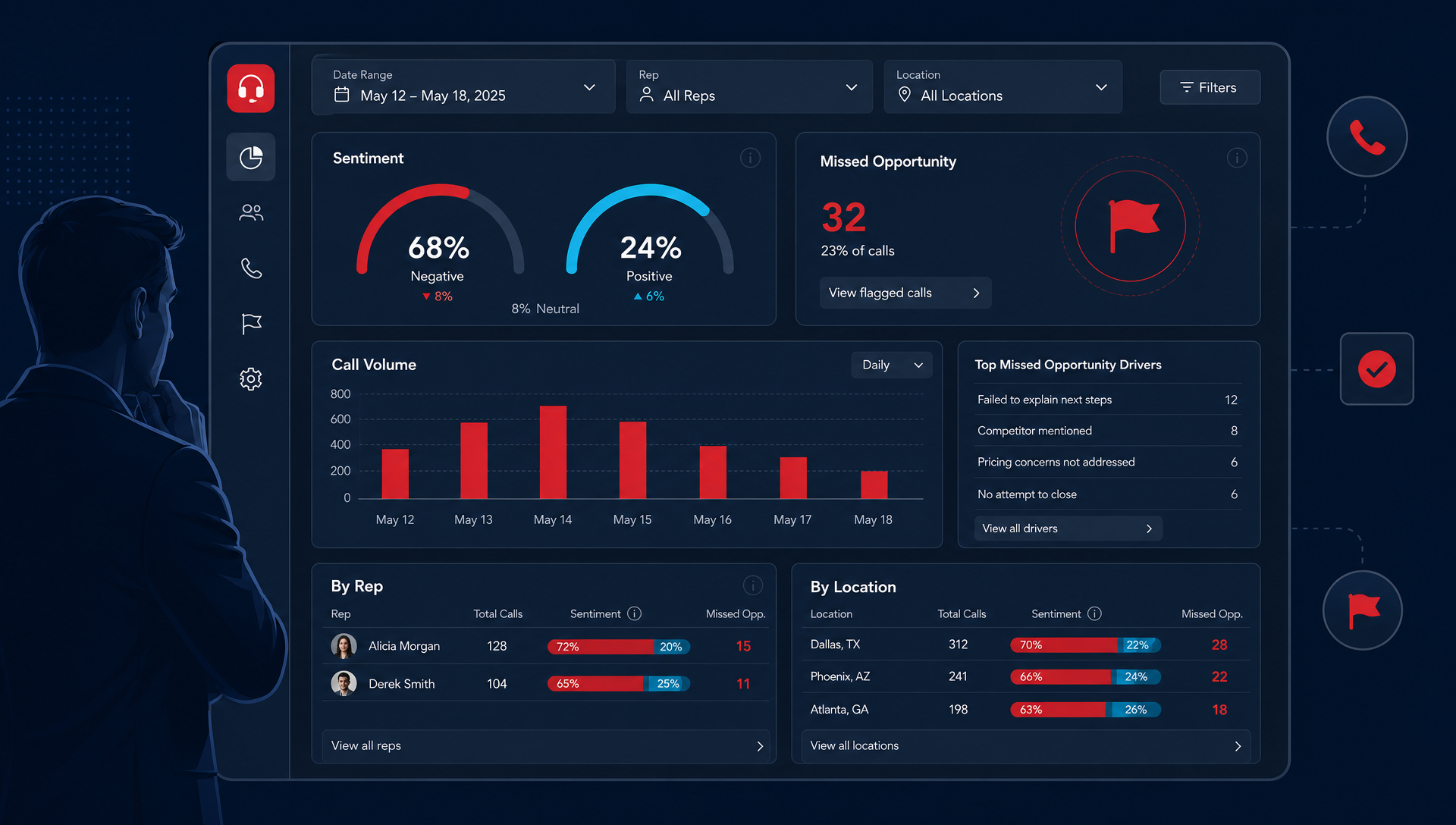Click Alicia Morgan's sentiment bar
The width and height of the screenshot is (1456, 825).
click(x=619, y=647)
